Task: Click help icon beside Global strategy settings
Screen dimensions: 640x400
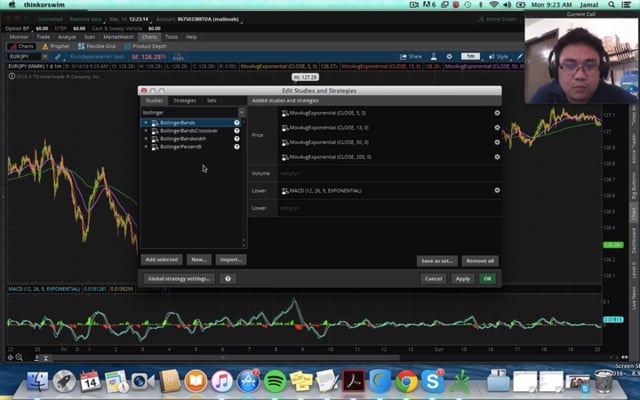Action: click(229, 279)
